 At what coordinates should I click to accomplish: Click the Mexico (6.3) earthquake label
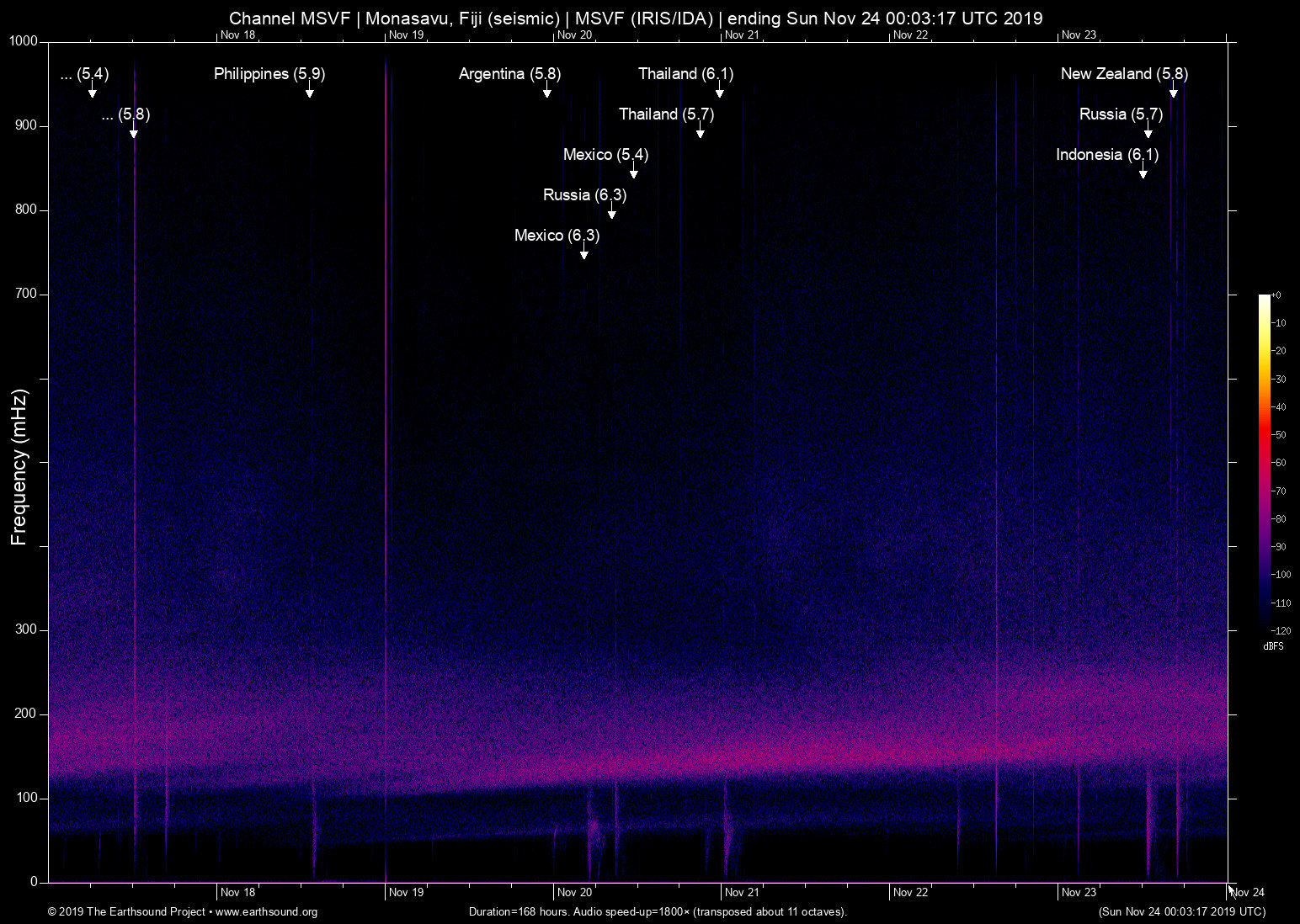click(557, 236)
